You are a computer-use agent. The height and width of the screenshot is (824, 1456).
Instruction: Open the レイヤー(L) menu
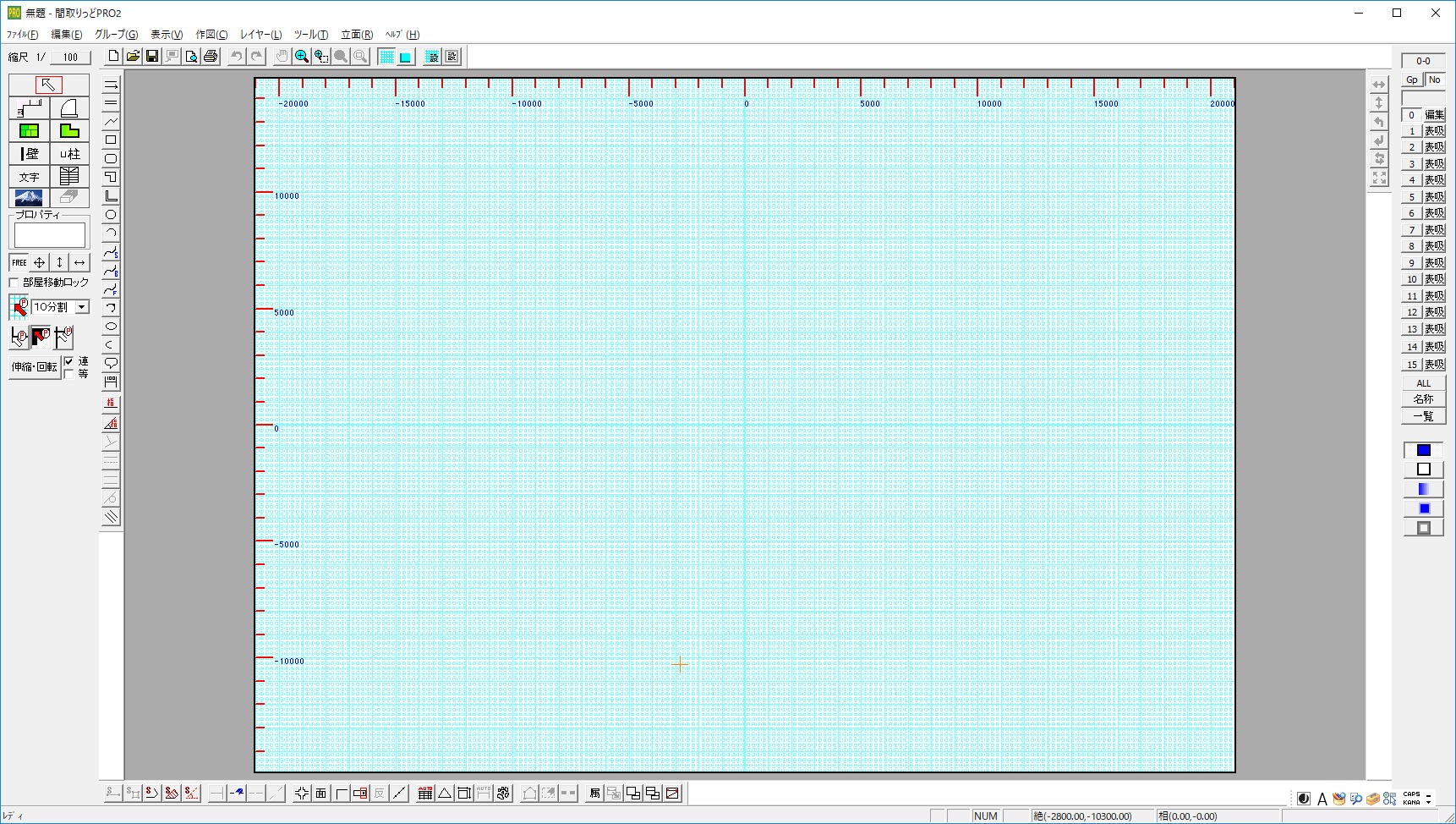[260, 35]
